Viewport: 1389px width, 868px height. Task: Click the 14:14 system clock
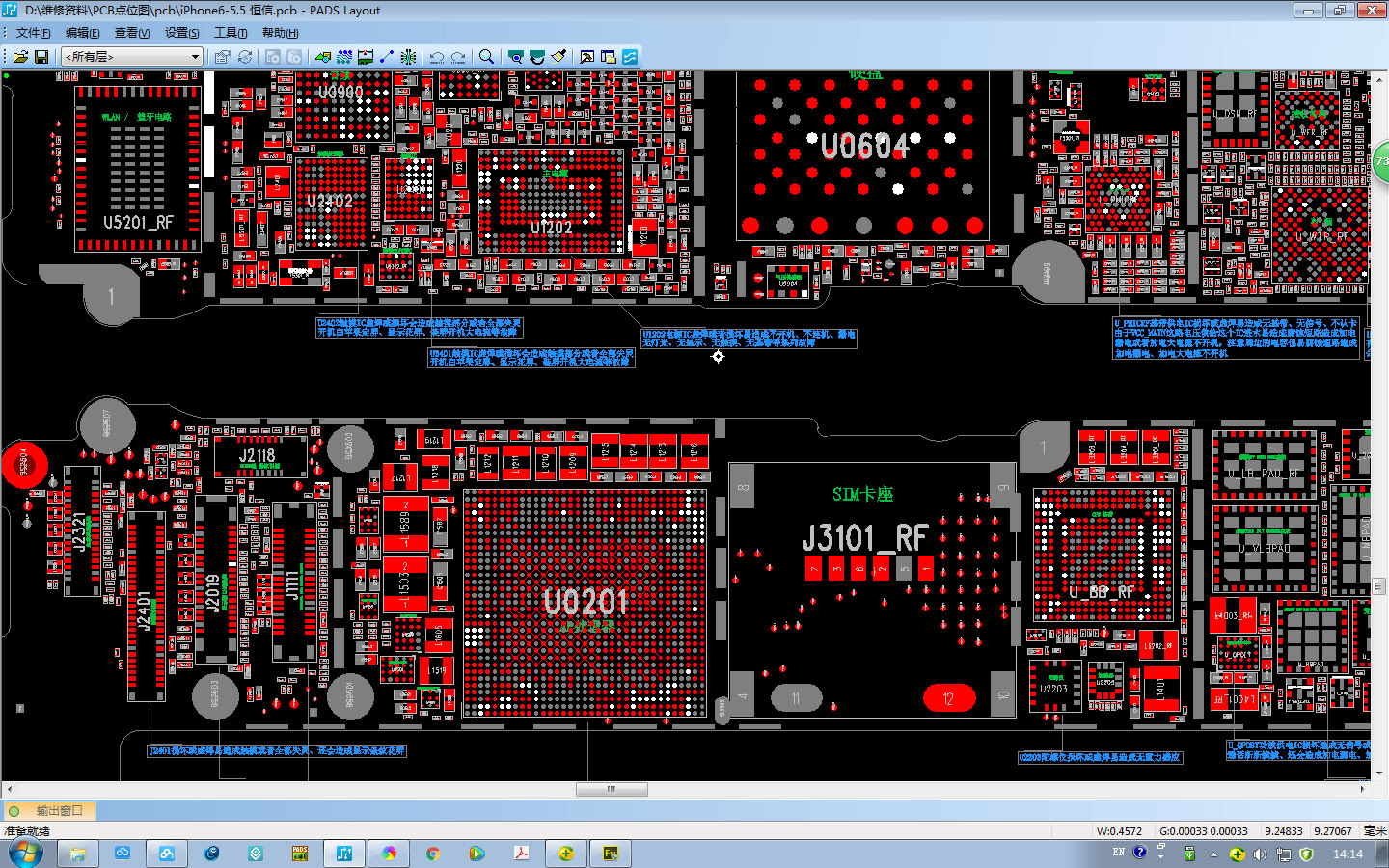pos(1348,854)
